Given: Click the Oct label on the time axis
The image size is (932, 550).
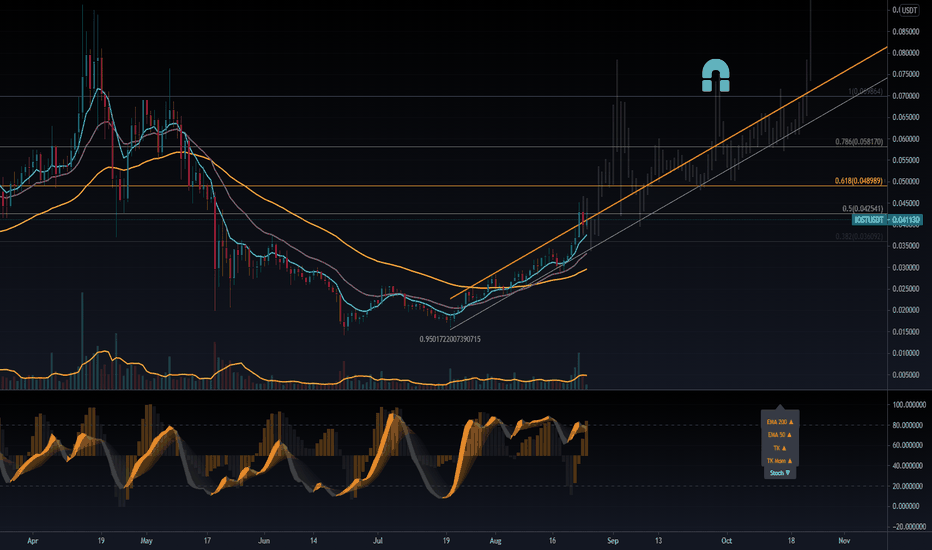Looking at the screenshot, I should [726, 541].
